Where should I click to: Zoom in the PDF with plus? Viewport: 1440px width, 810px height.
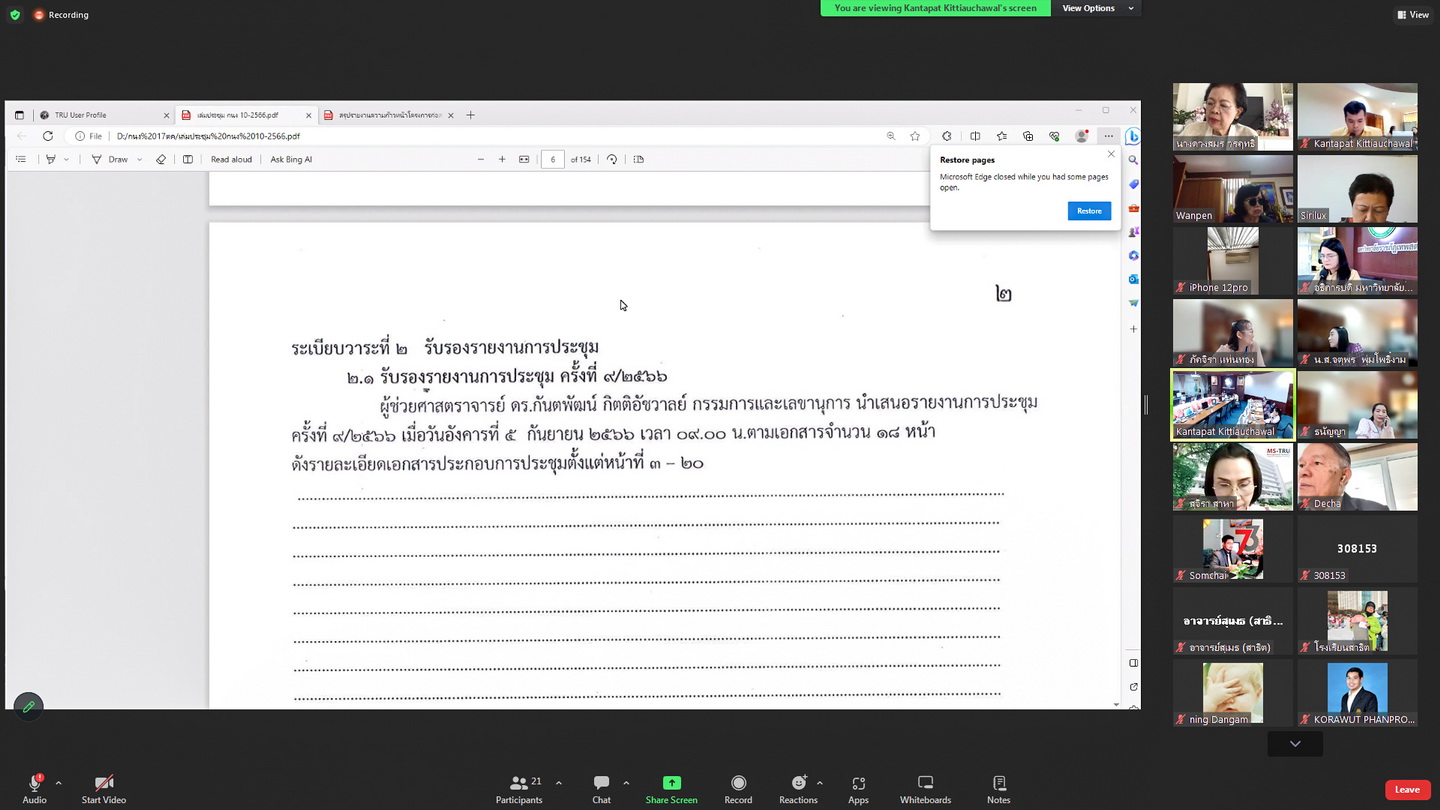pos(502,159)
